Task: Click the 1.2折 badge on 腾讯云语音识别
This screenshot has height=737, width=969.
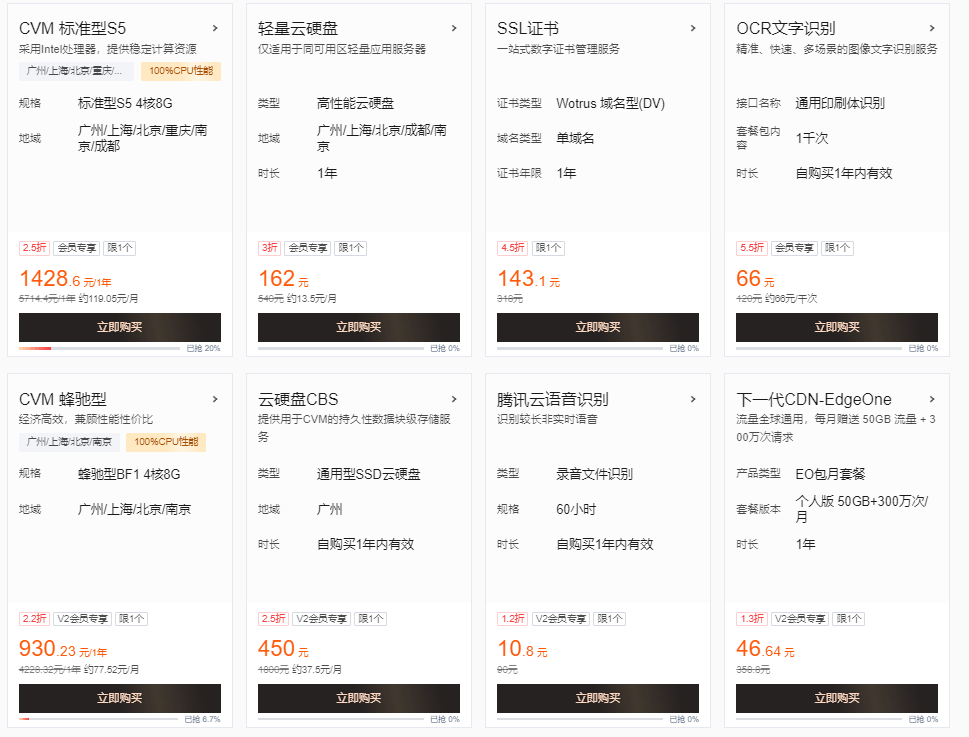Action: (x=513, y=618)
